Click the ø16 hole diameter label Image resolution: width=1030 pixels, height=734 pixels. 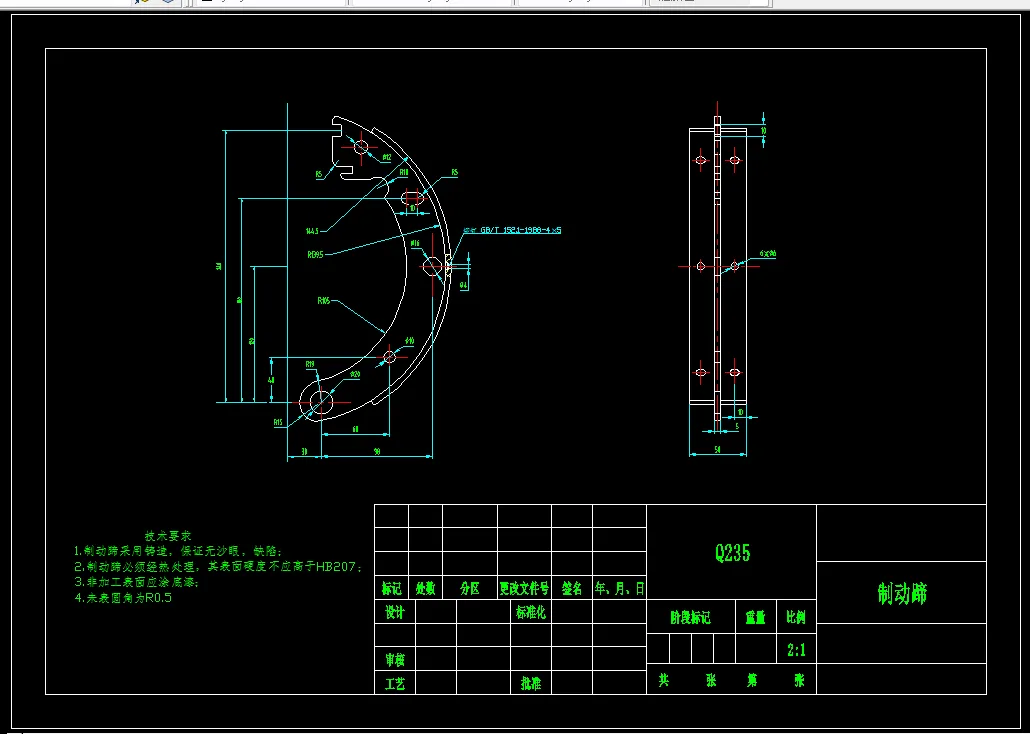click(415, 243)
